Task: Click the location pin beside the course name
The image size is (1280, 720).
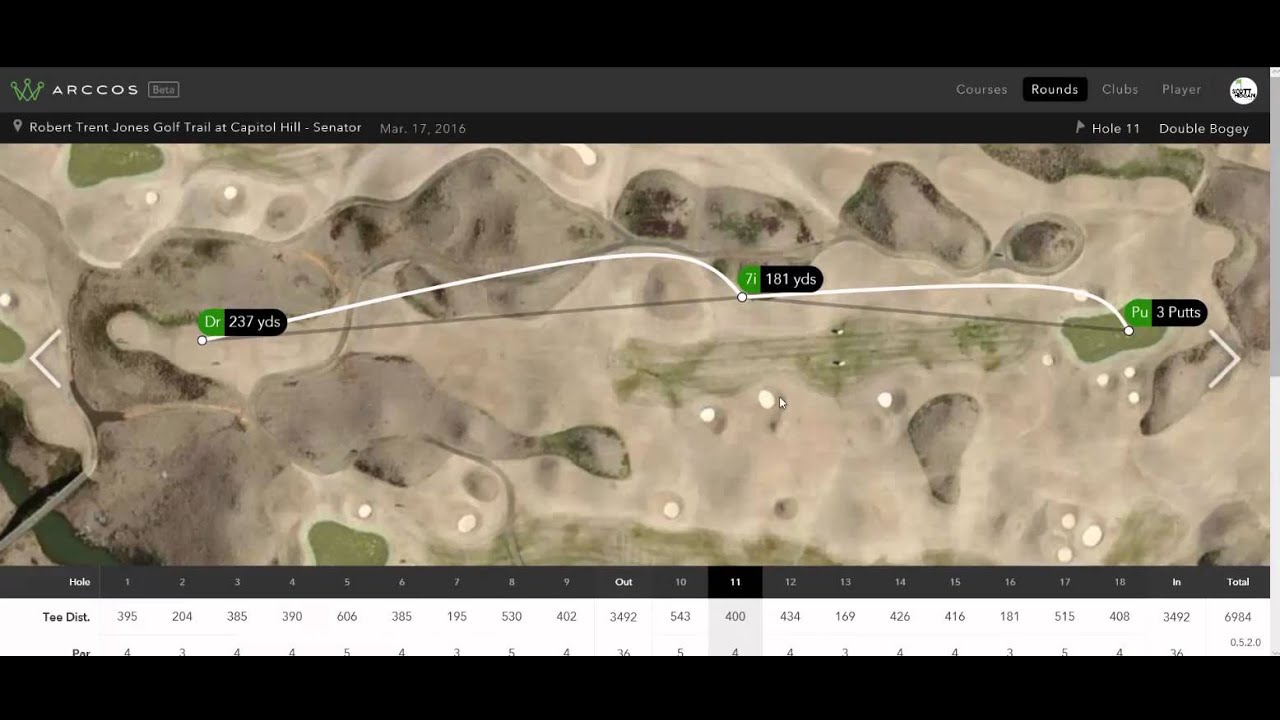Action: pyautogui.click(x=18, y=127)
